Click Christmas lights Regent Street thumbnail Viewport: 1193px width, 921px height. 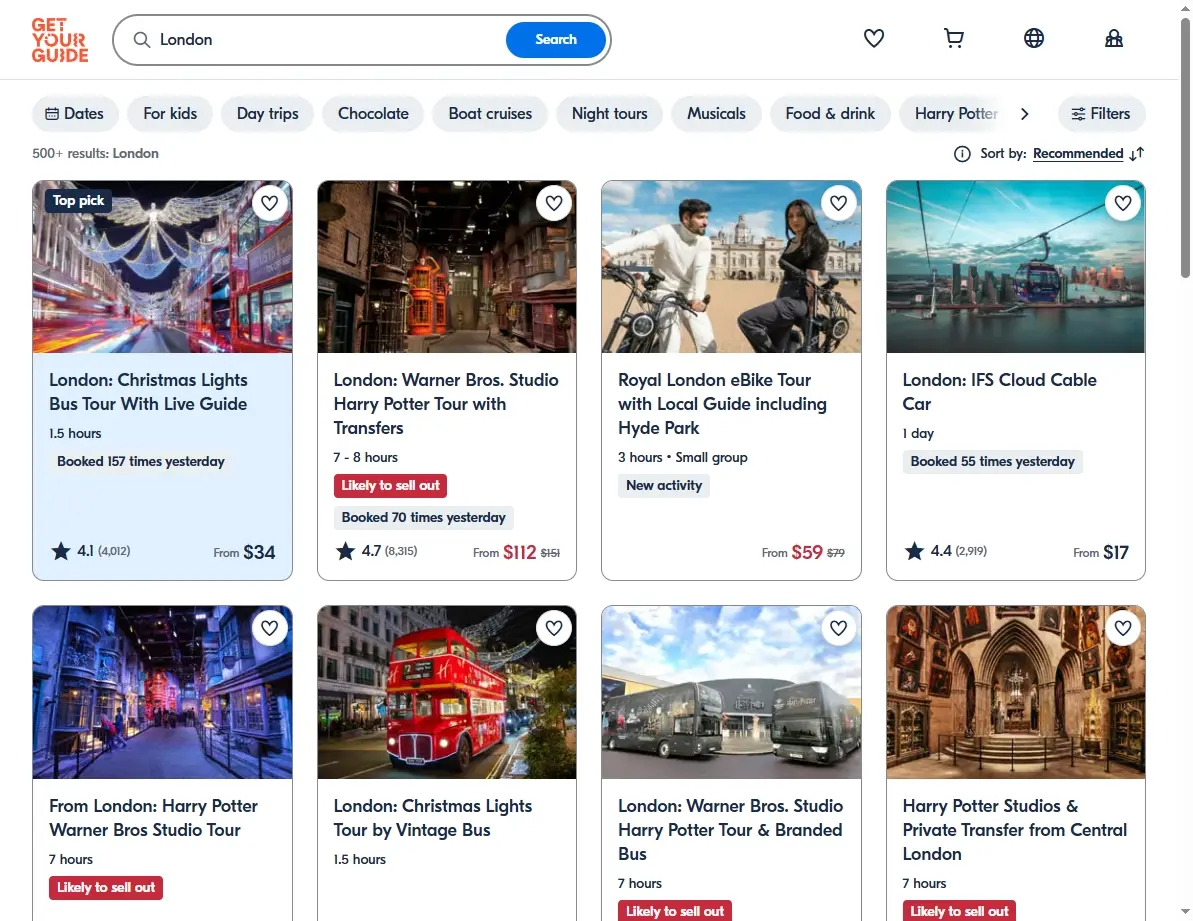162,267
